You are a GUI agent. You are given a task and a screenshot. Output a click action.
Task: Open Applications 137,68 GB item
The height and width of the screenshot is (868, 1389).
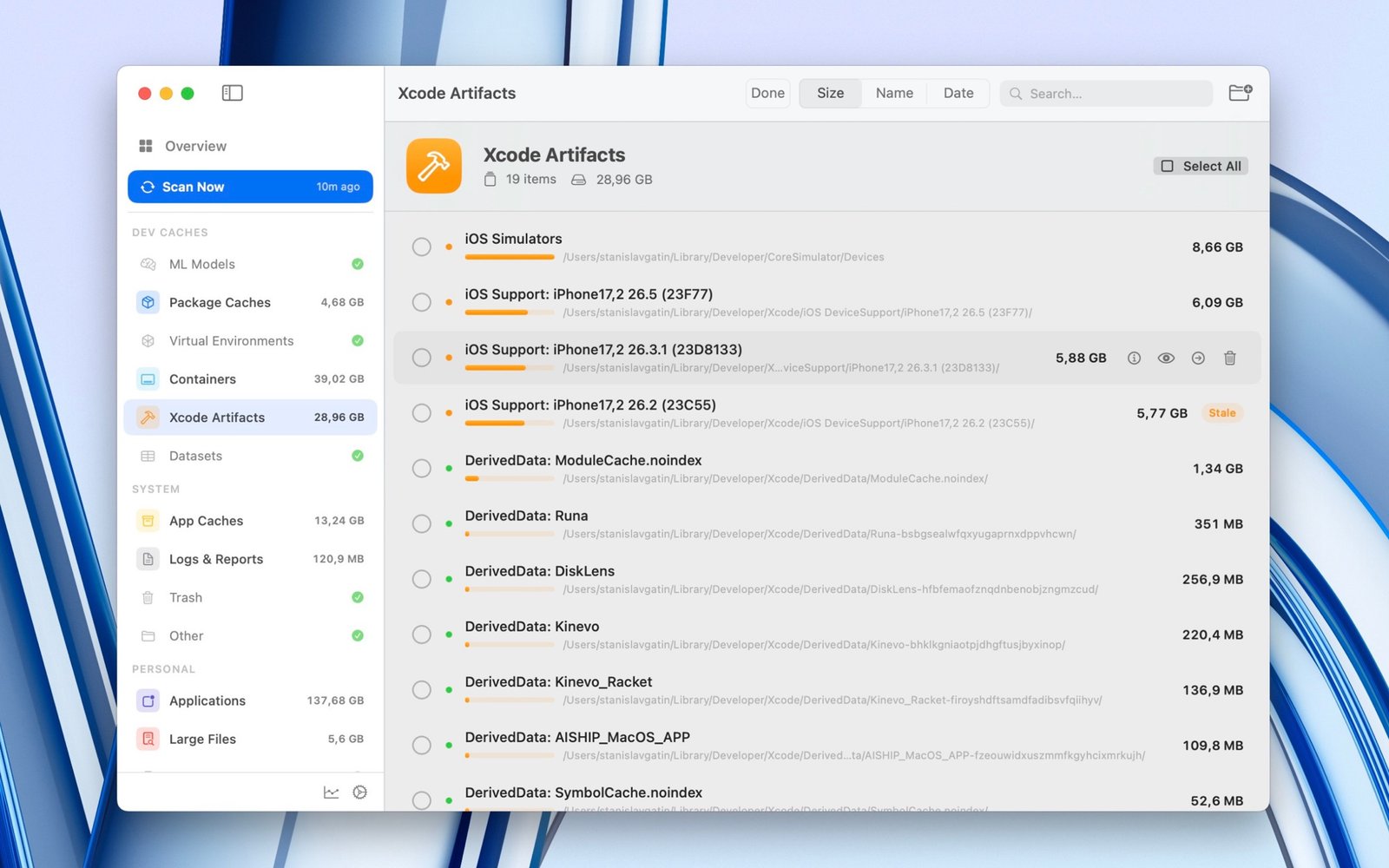click(250, 700)
